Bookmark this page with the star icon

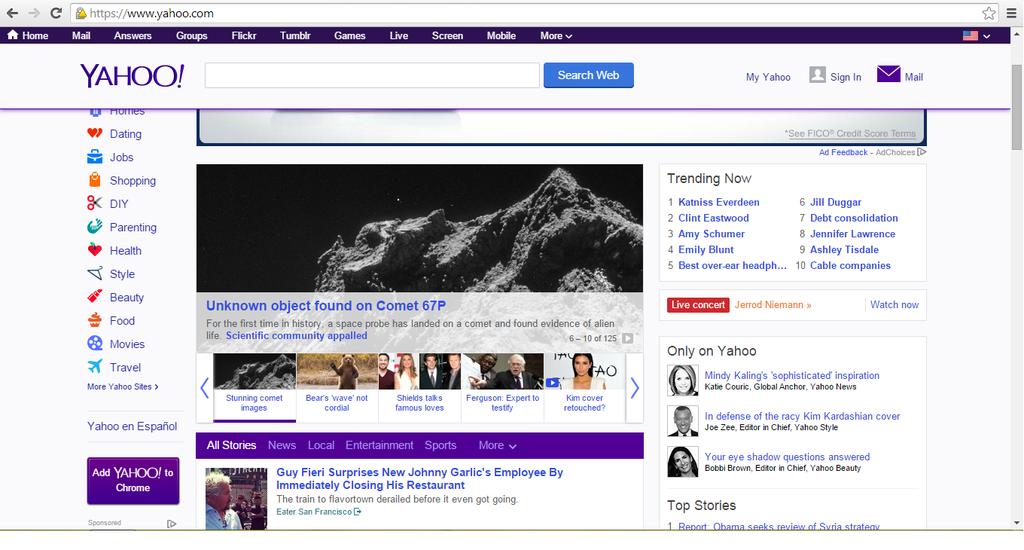(989, 13)
